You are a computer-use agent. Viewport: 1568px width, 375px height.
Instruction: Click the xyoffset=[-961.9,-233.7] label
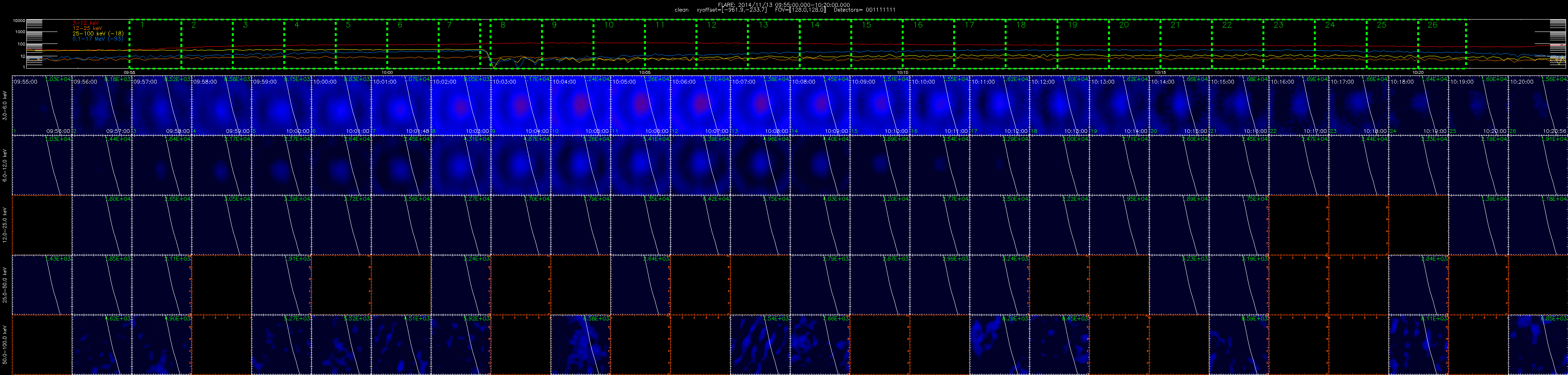click(x=731, y=10)
